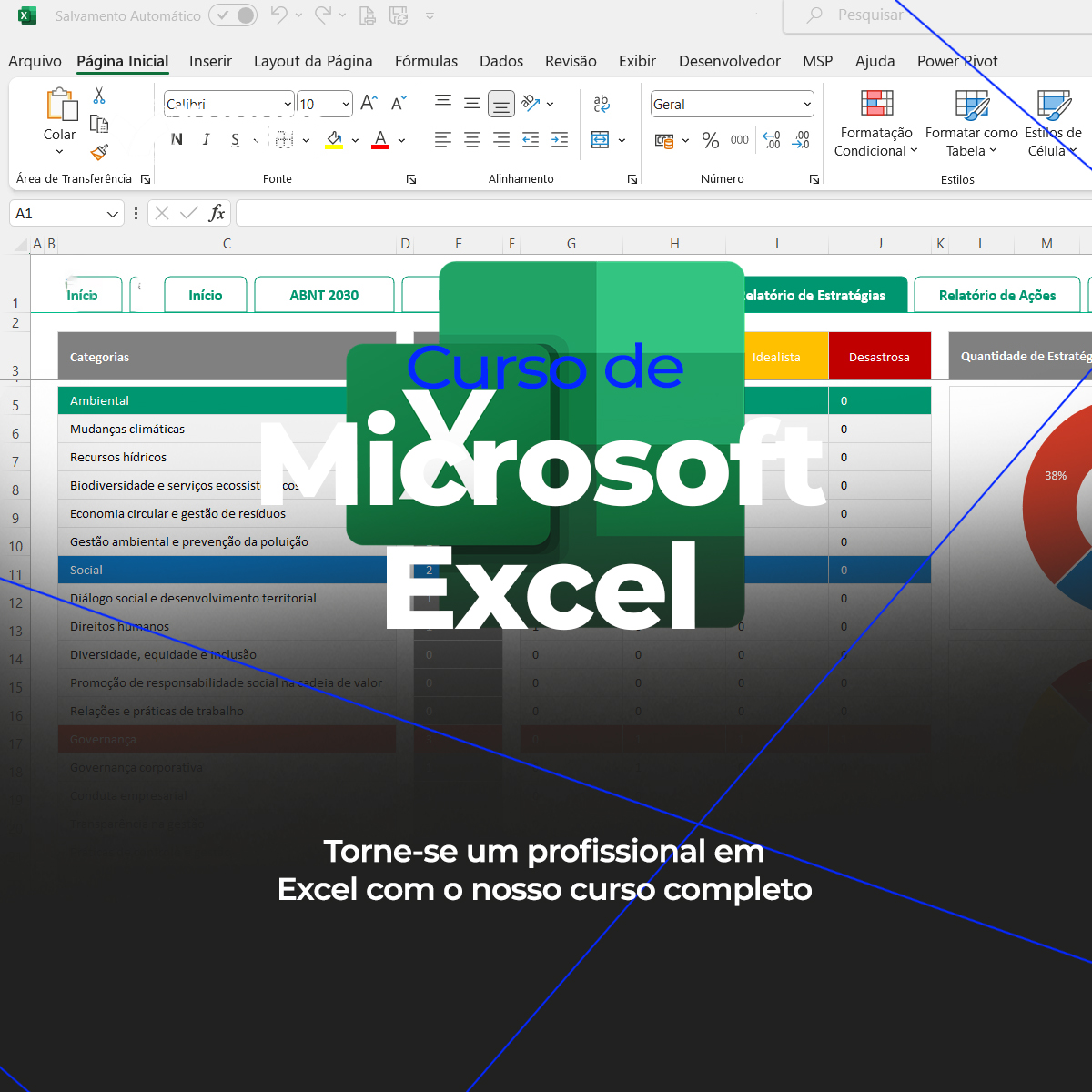Open the font name Calibri dropdown
1092x1092 pixels.
click(x=288, y=105)
